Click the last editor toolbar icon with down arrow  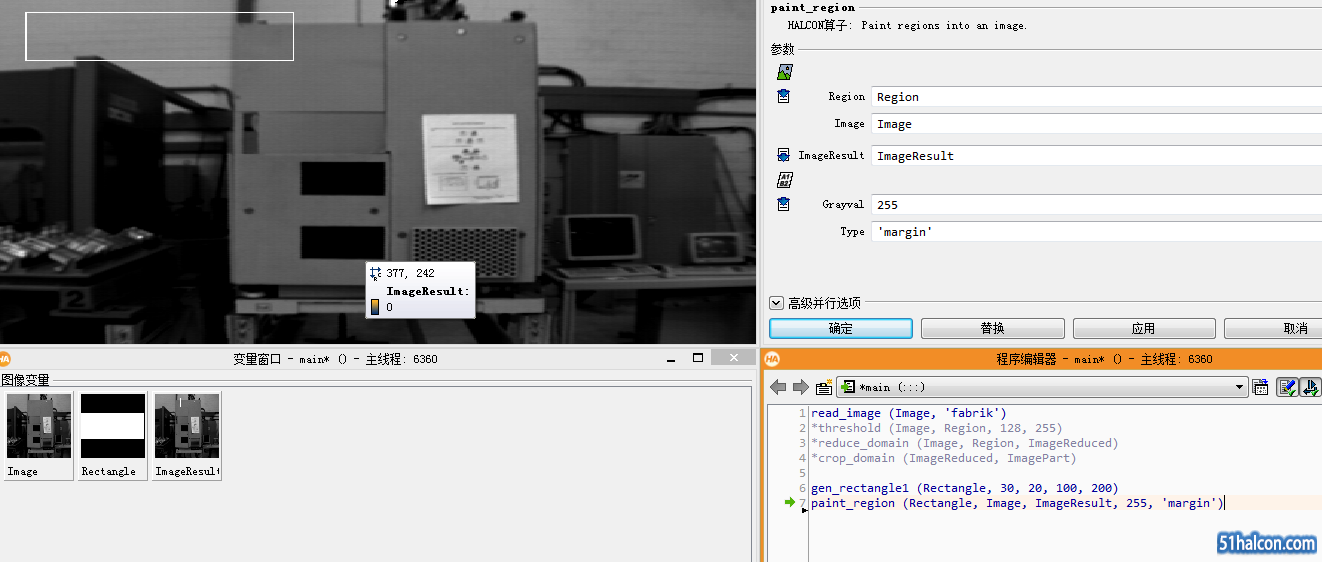click(1310, 387)
